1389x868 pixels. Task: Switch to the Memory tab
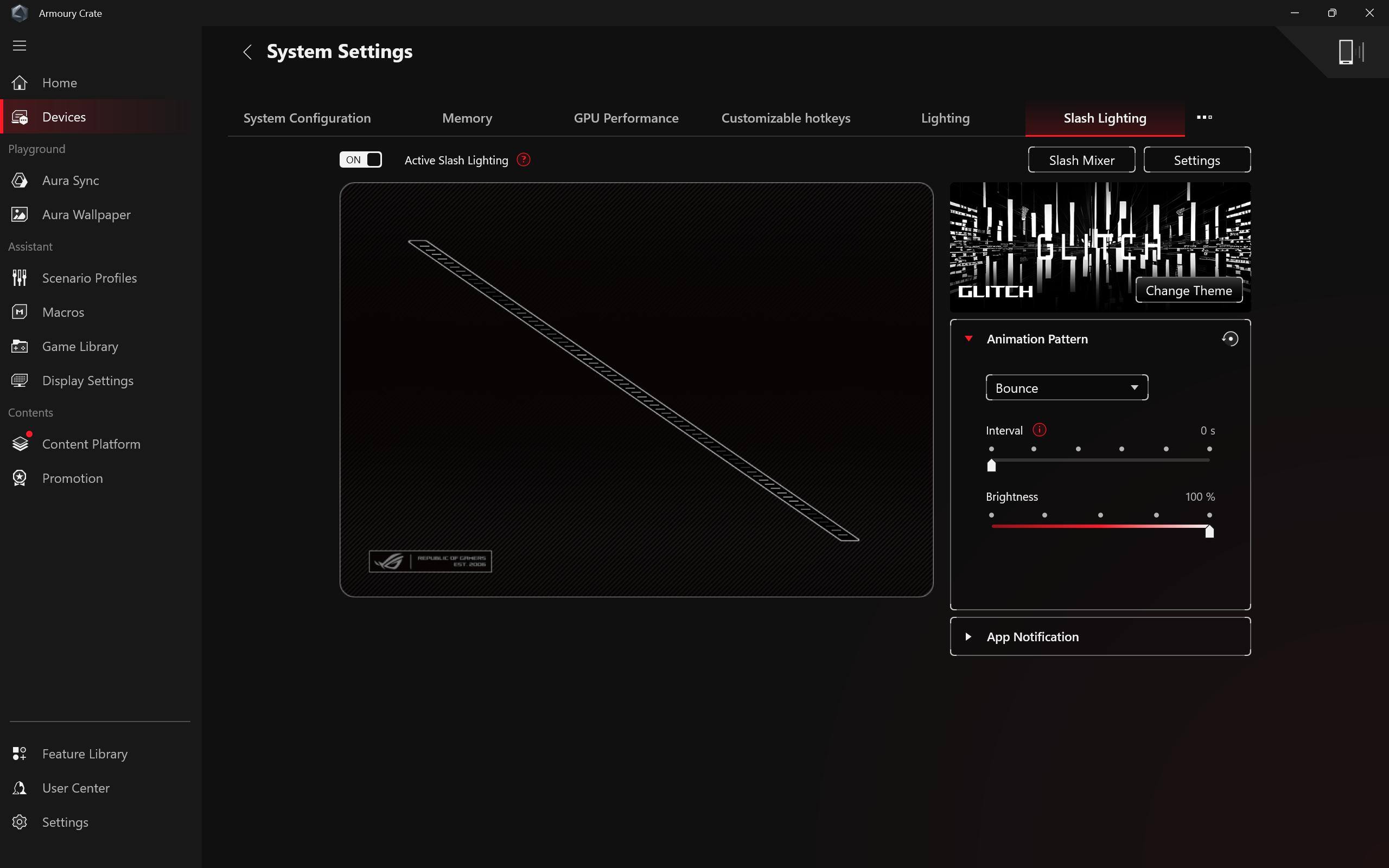pyautogui.click(x=467, y=118)
